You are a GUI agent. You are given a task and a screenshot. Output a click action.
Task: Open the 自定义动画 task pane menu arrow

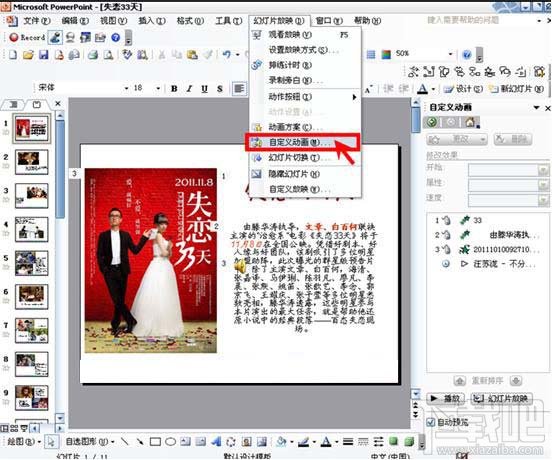(536, 107)
